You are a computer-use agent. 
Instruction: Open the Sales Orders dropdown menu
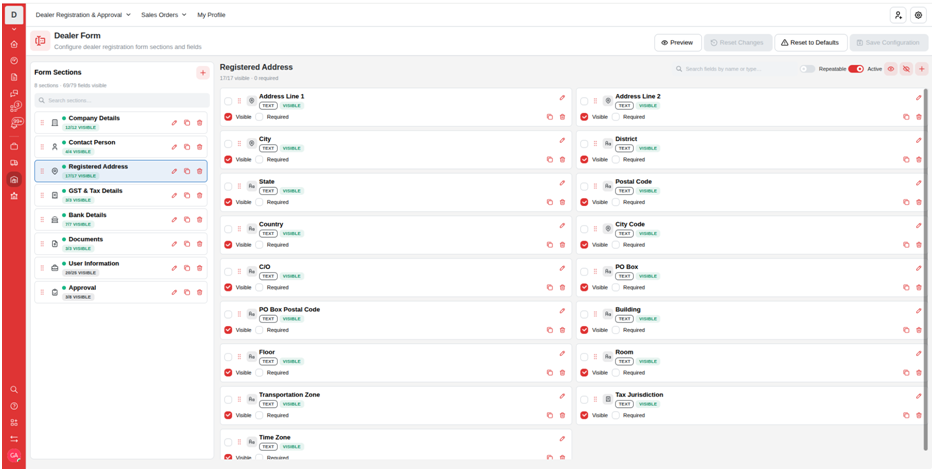coord(164,15)
